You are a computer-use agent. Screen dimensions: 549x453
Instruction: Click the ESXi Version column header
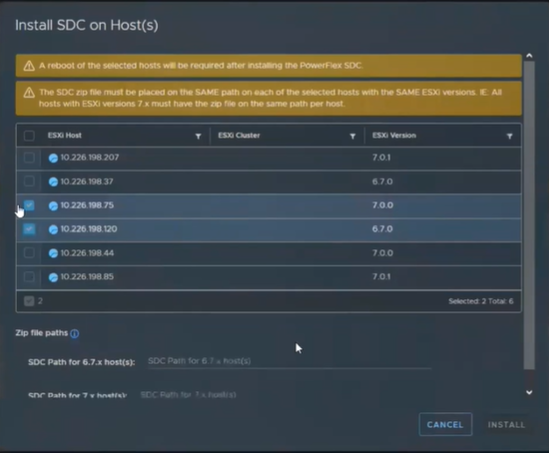pyautogui.click(x=394, y=135)
